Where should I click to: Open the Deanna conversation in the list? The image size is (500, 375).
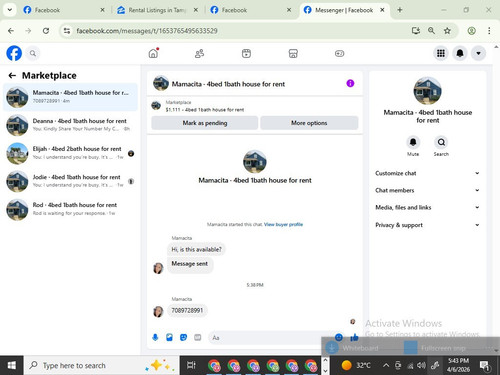(x=70, y=125)
